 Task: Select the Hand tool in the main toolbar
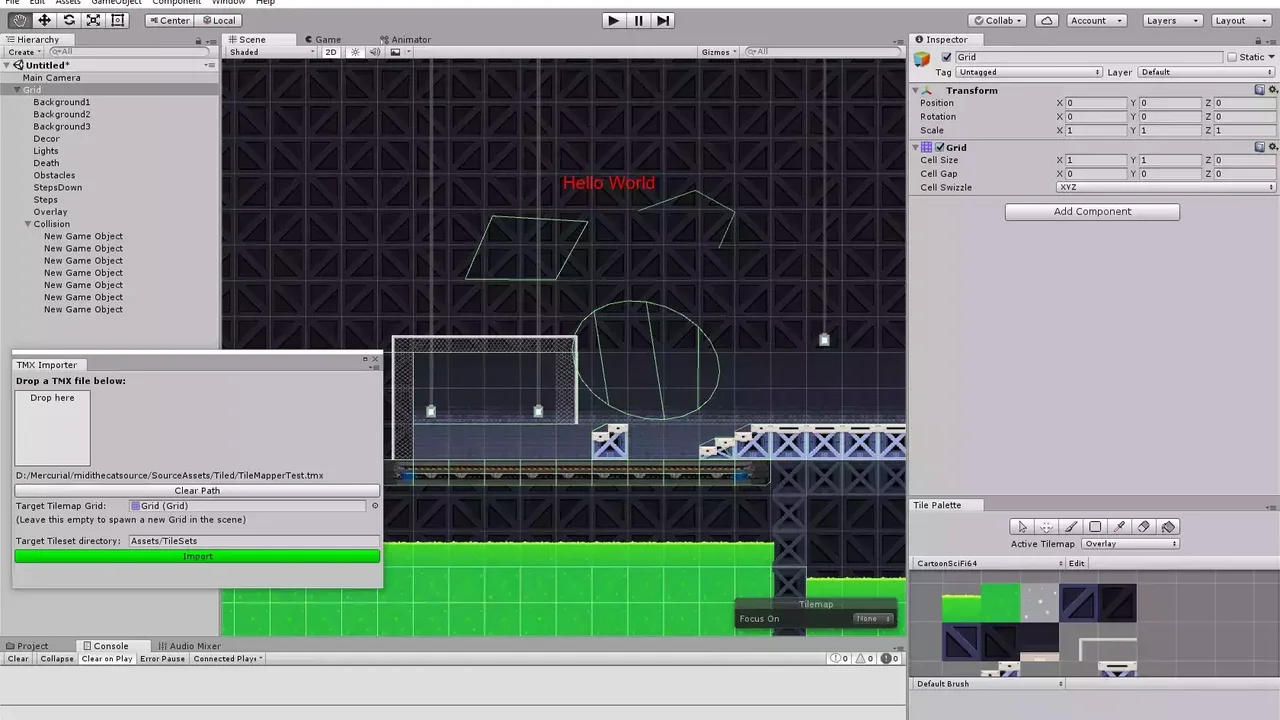(x=20, y=20)
